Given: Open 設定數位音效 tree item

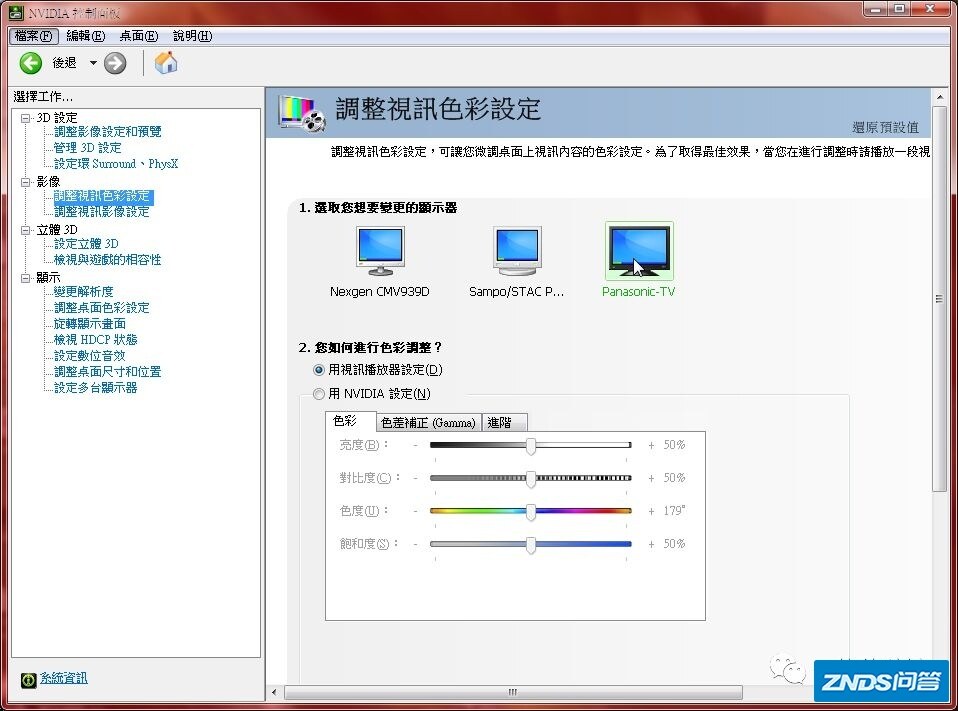Looking at the screenshot, I should (90, 356).
